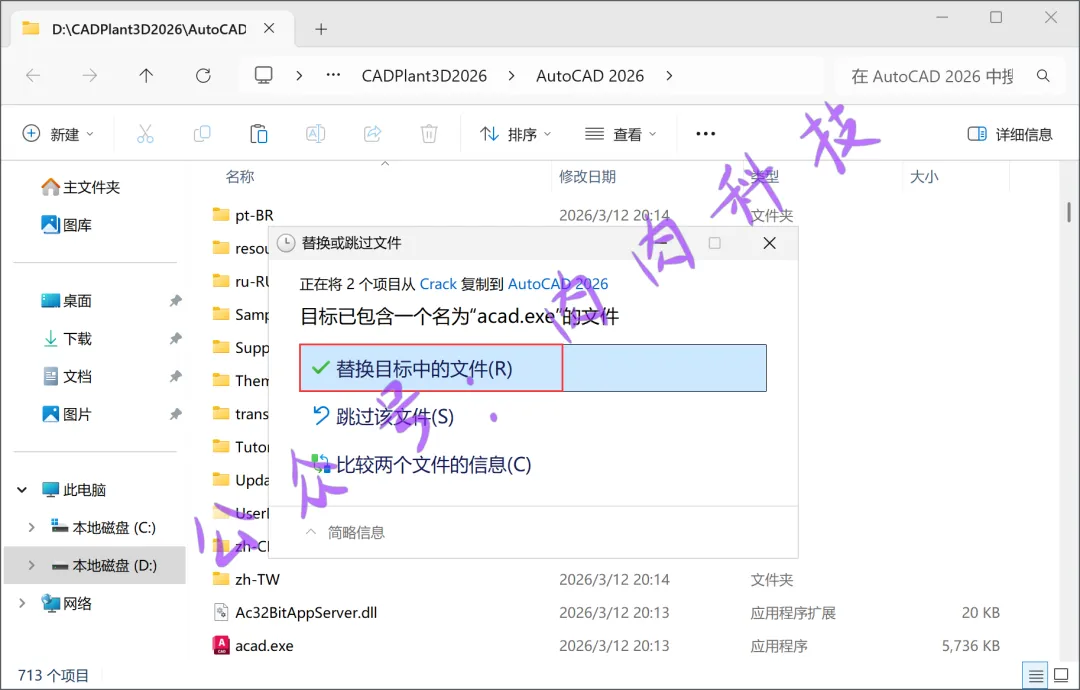Select the pt-BR folder
1080x690 pixels.
pyautogui.click(x=242, y=216)
